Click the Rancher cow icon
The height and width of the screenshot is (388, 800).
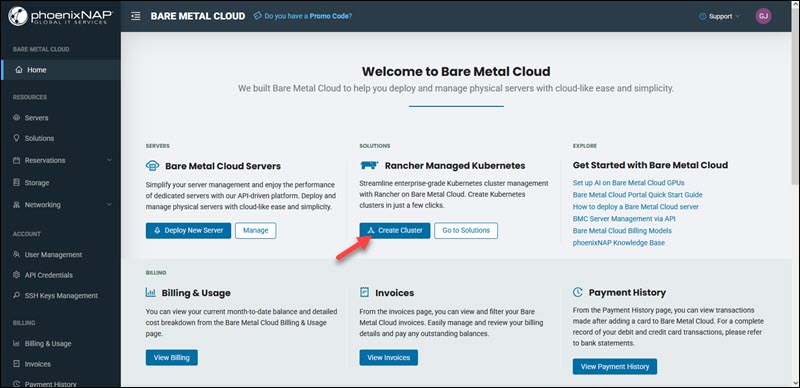click(x=369, y=165)
